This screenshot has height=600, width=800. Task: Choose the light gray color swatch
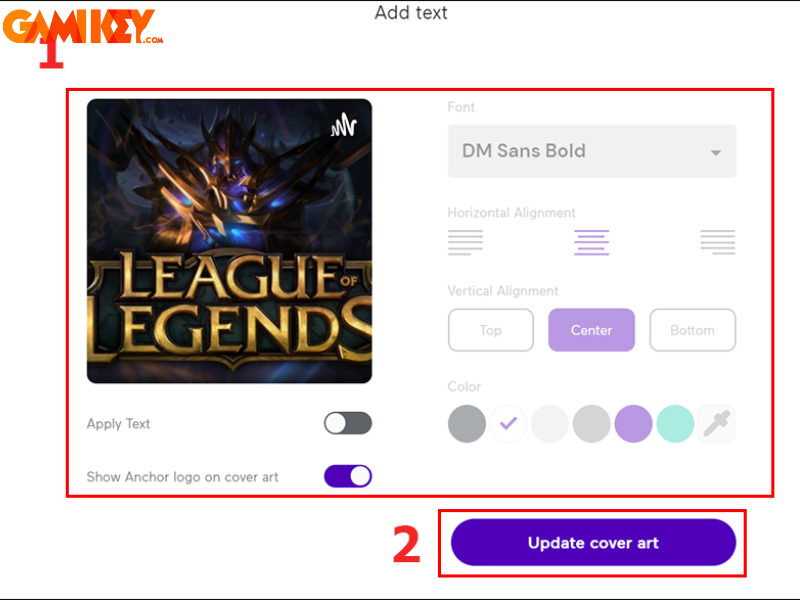click(x=592, y=423)
